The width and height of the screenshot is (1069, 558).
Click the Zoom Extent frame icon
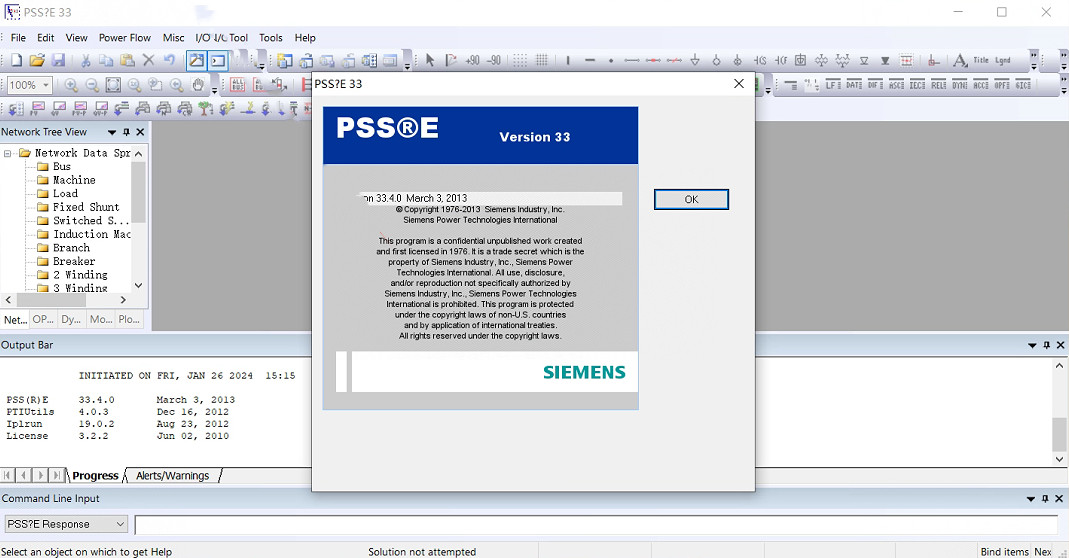(113, 85)
